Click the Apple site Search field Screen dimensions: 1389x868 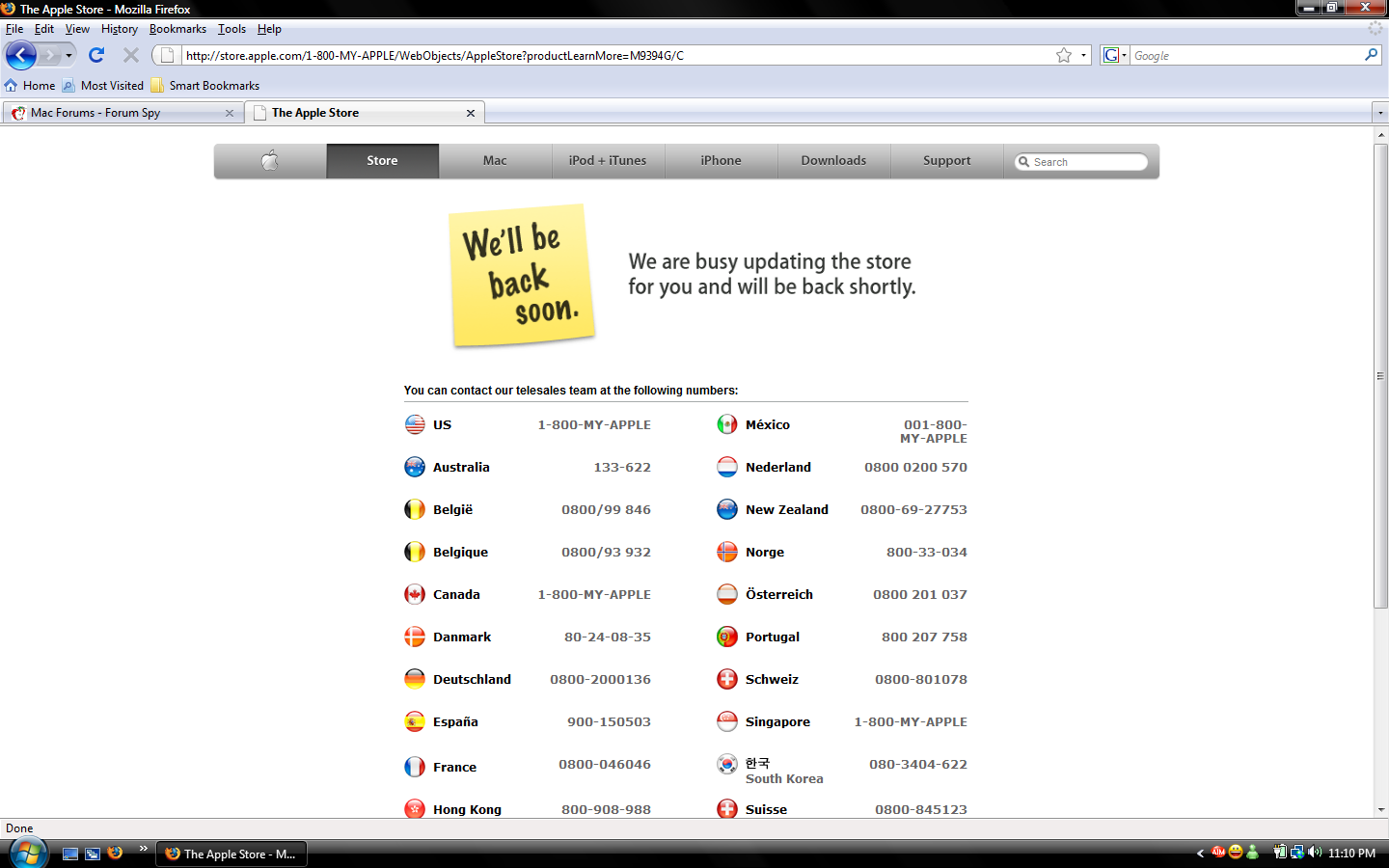click(1081, 162)
